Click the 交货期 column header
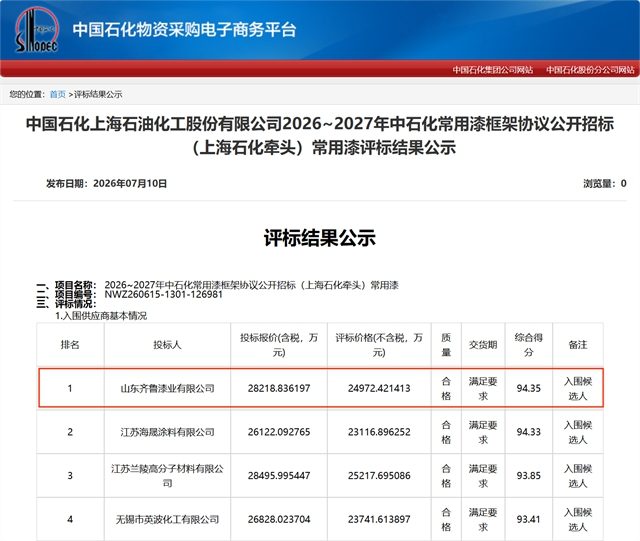Viewport: 640px width, 541px height. coord(483,345)
